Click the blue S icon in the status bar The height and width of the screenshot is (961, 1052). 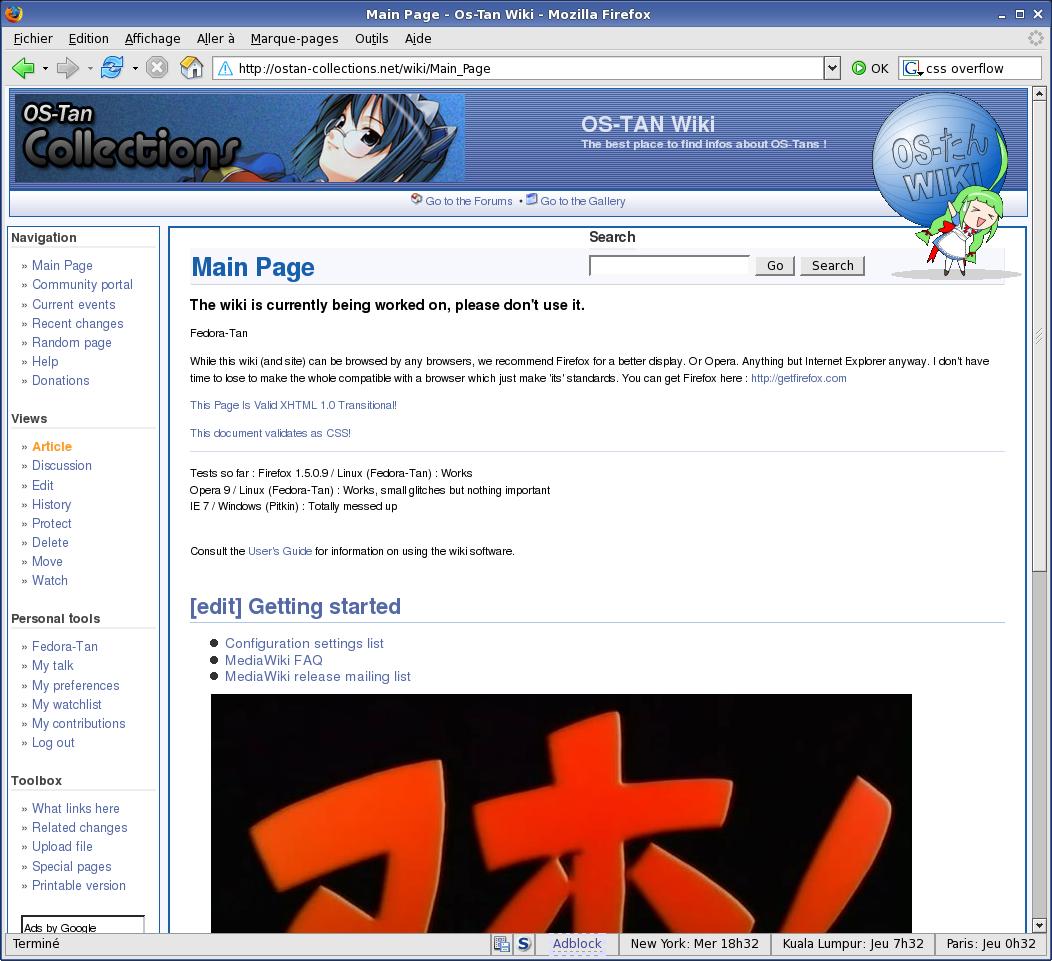point(524,944)
